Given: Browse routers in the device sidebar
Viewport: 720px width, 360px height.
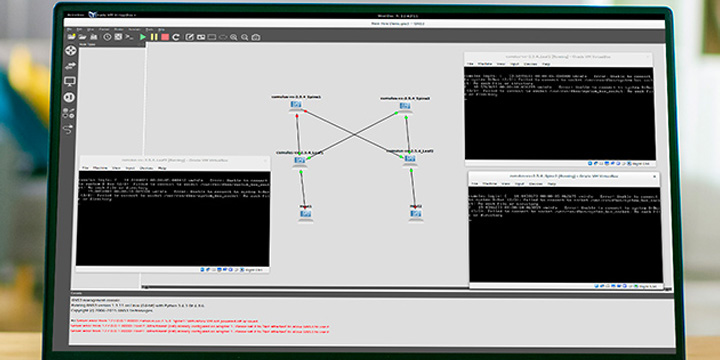Looking at the screenshot, I should point(70,51).
